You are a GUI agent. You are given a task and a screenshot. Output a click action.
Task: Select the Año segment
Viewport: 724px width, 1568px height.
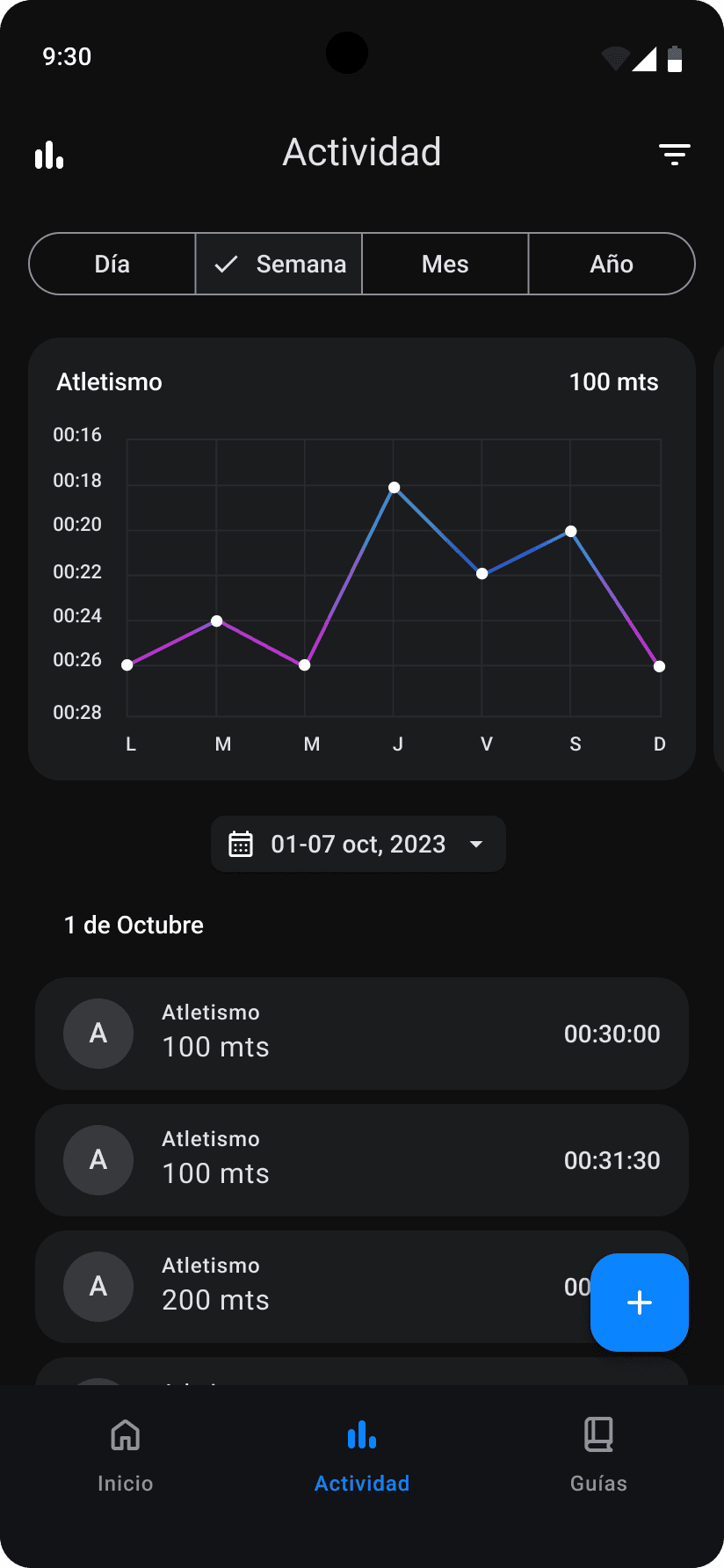coord(612,264)
